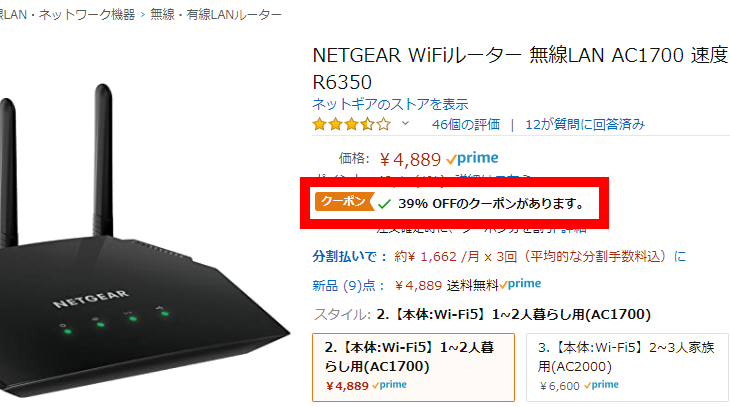The width and height of the screenshot is (730, 407).
Task: Click the NETGEAR router product image
Action: click(x=130, y=250)
